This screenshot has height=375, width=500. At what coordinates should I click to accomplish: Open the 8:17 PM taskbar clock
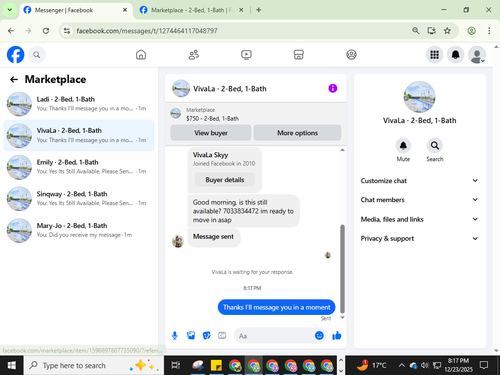coord(458,365)
